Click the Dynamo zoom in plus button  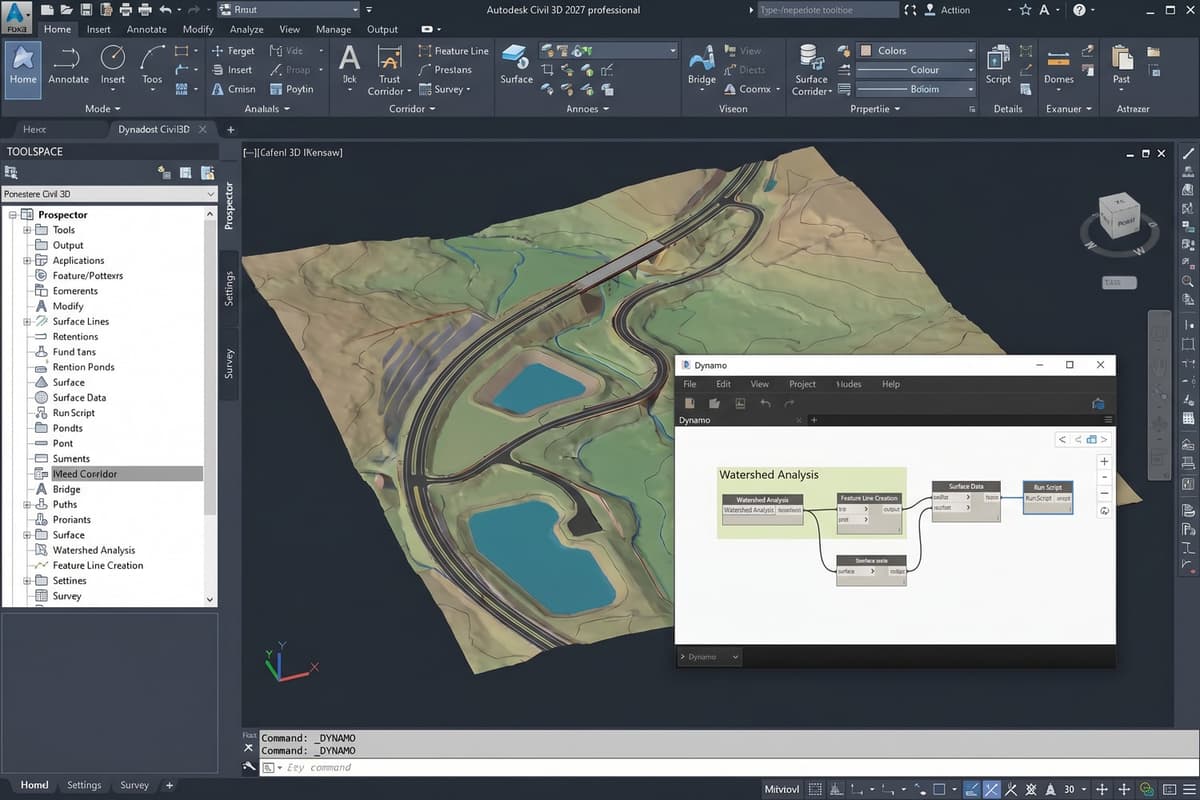tap(1104, 462)
